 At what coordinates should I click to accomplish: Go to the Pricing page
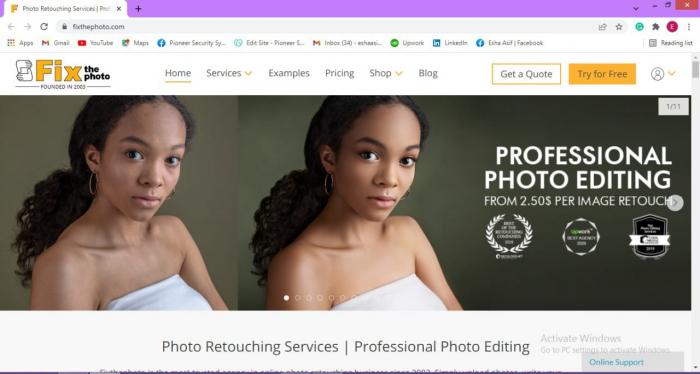click(339, 73)
